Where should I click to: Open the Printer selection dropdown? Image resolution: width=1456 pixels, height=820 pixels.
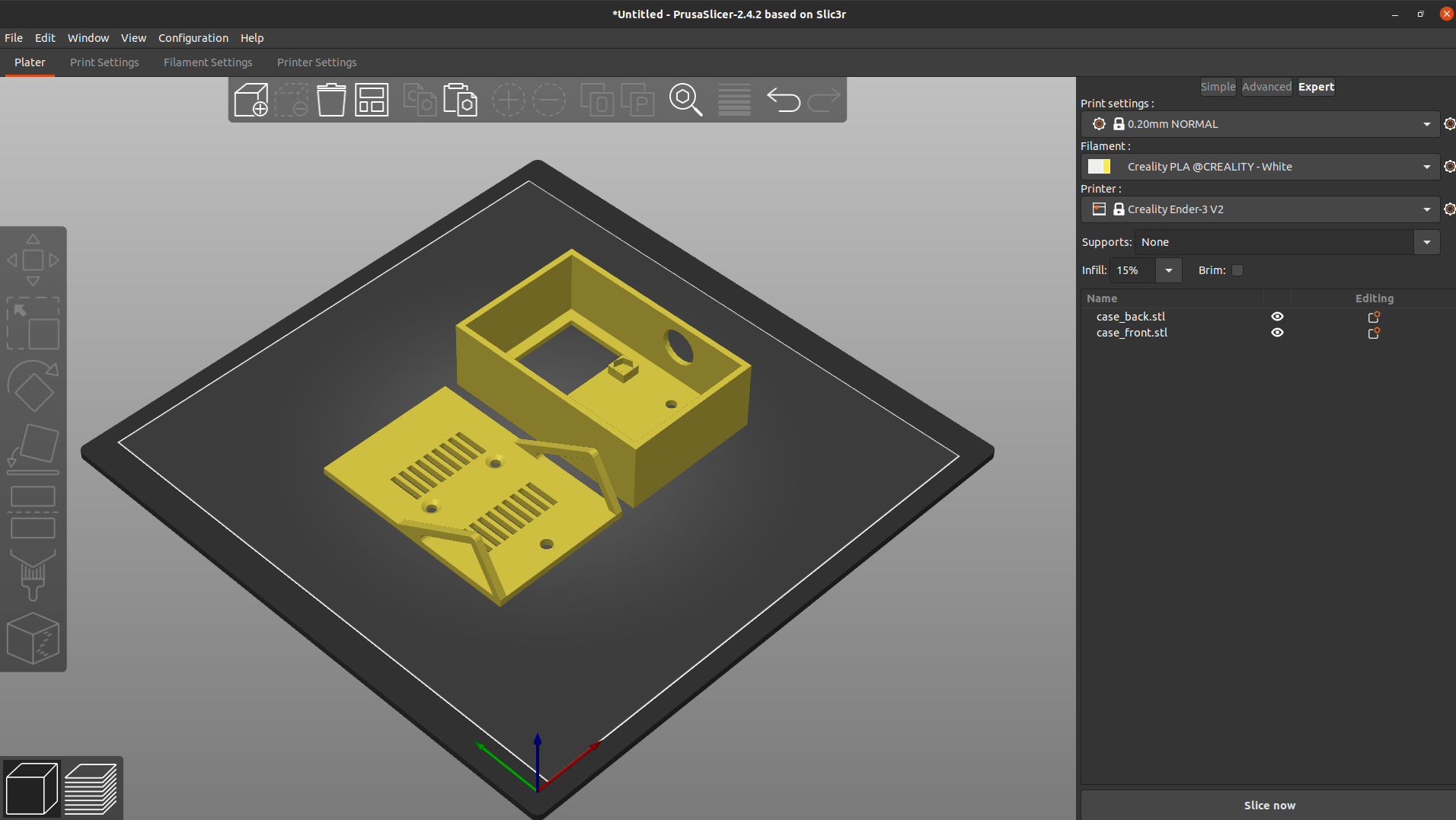click(x=1425, y=209)
